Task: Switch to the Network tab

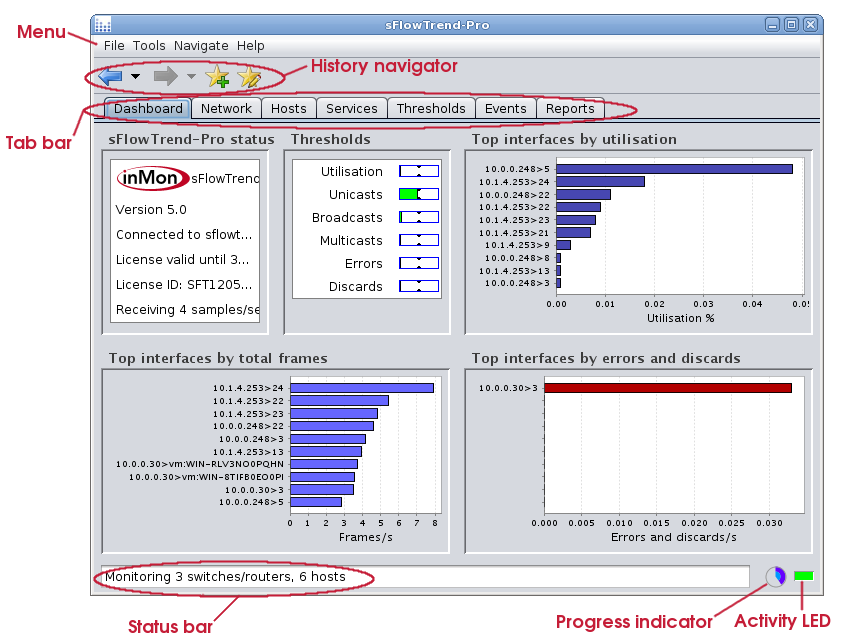Action: (x=226, y=108)
